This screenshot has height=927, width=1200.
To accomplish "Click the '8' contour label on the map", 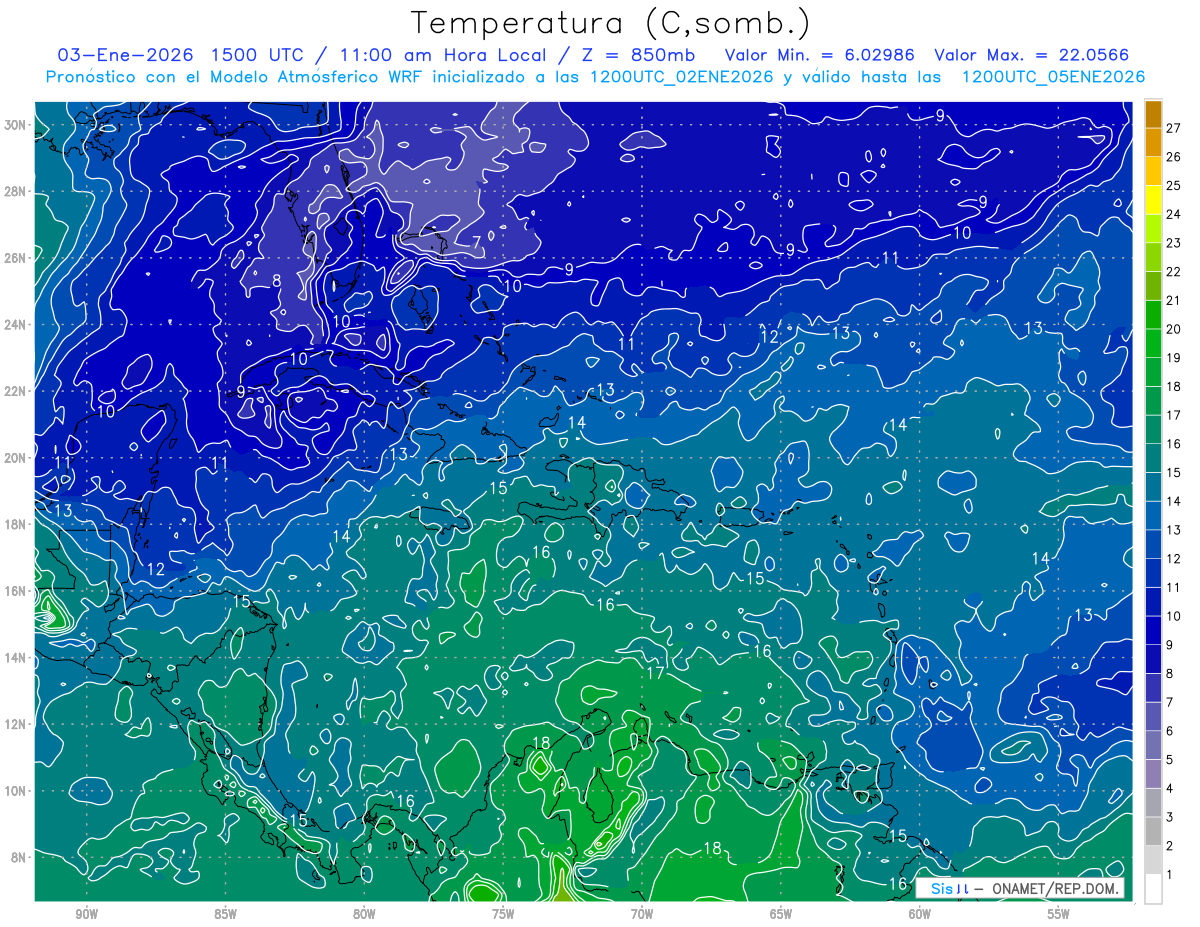I will pos(276,281).
